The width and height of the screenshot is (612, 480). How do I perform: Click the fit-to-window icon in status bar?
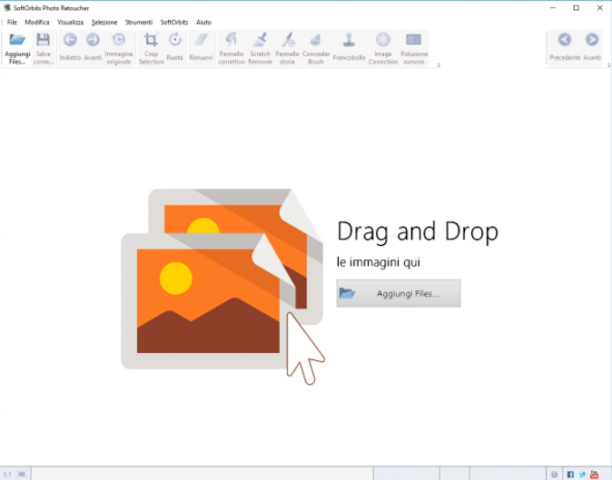[22, 475]
